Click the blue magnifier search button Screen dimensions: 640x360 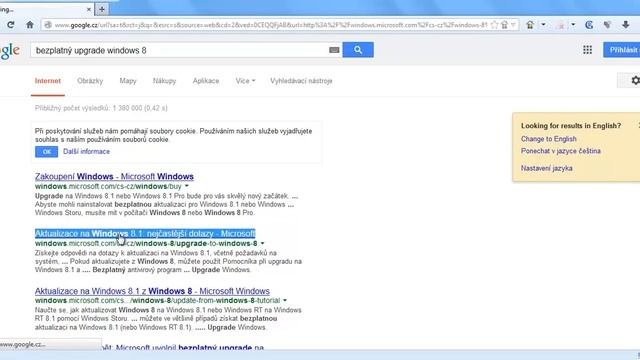[358, 50]
